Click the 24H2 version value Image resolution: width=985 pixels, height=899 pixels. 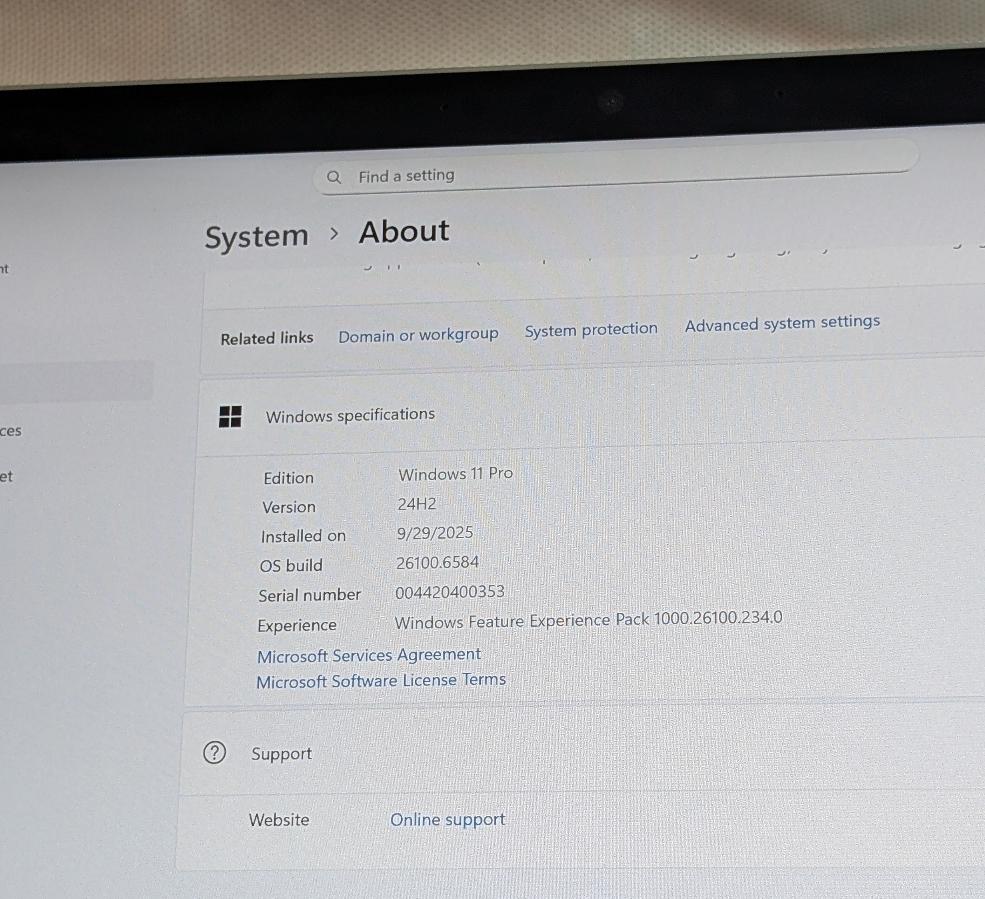click(417, 504)
